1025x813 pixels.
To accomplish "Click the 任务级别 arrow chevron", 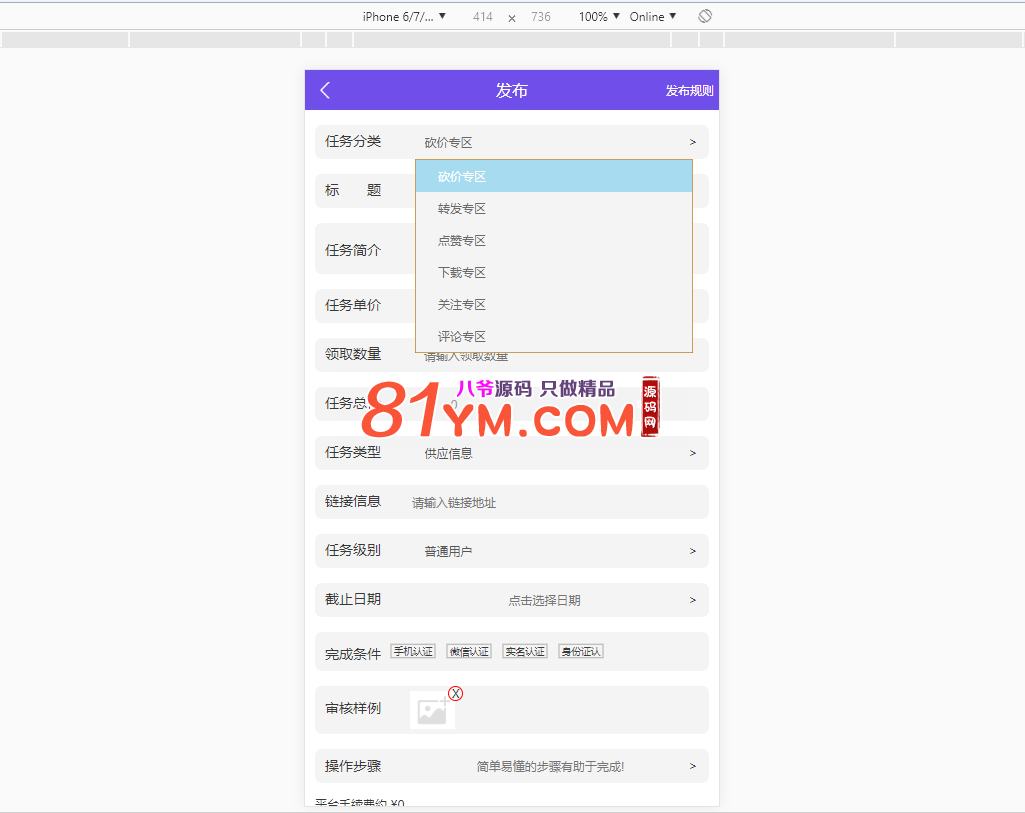I will click(693, 551).
